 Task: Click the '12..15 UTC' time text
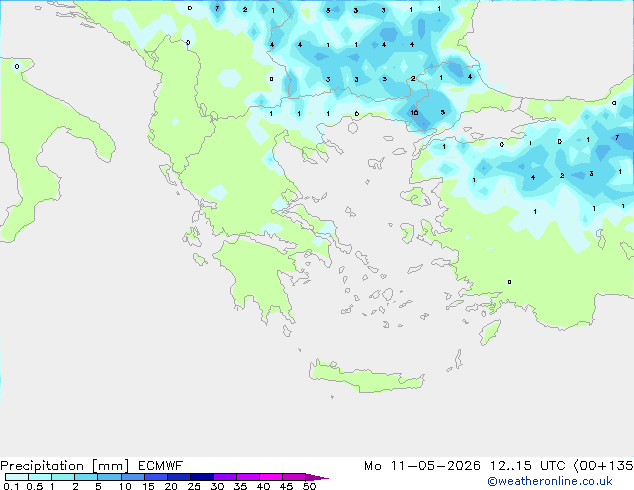click(x=528, y=466)
